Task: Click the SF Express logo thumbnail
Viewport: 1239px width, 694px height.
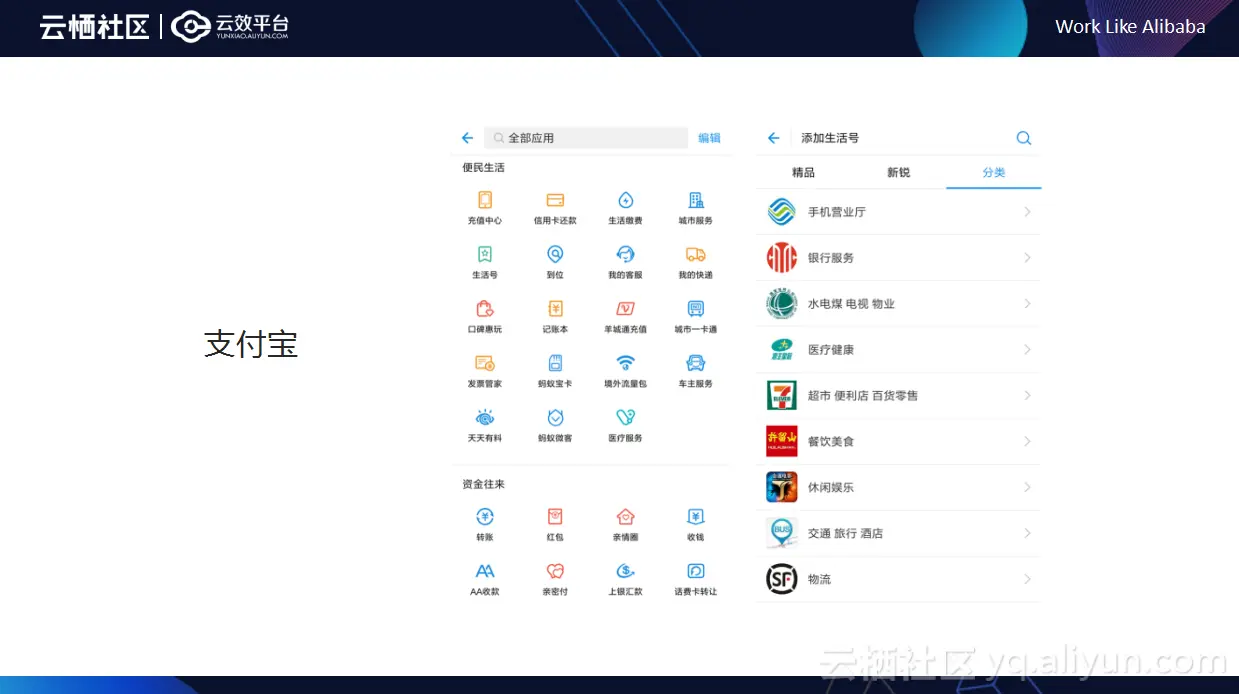Action: point(781,579)
